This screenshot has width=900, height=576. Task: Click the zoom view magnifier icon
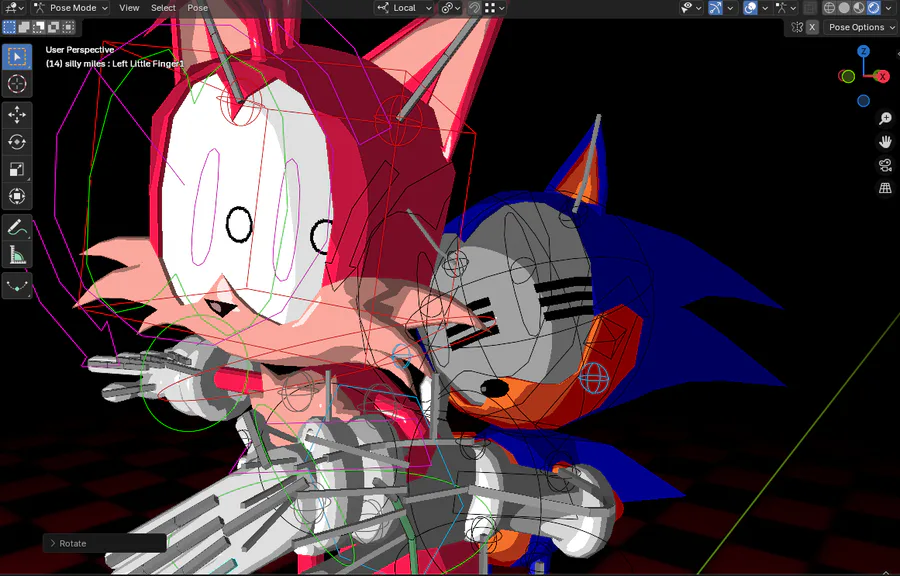click(885, 118)
